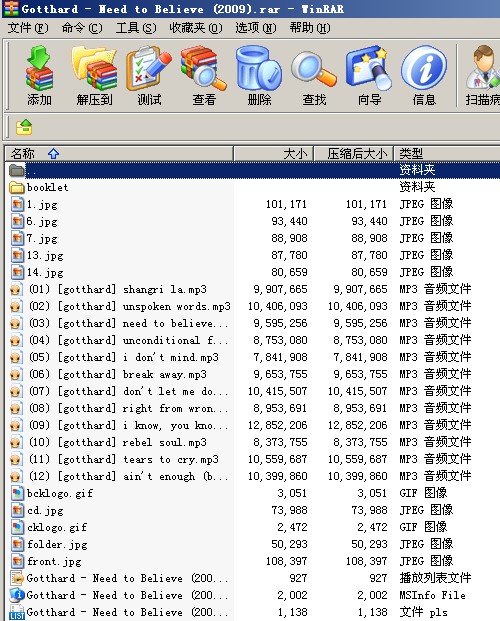Select the parent folder '..' icon
The height and width of the screenshot is (621, 500).
tap(17, 170)
